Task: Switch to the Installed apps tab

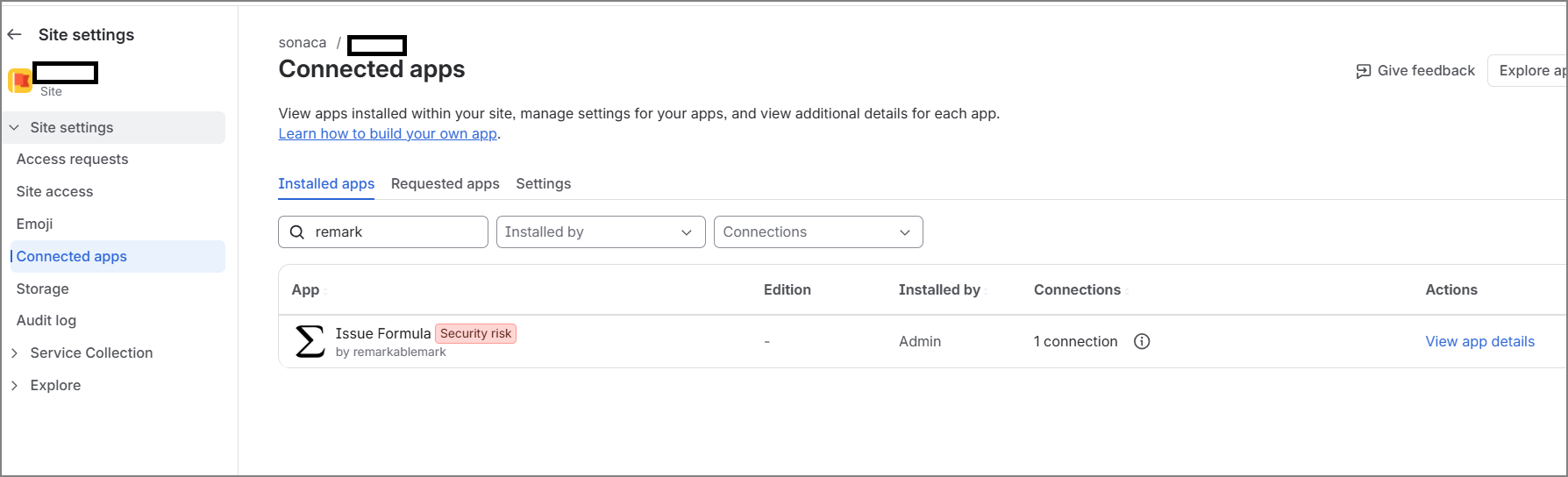Action: pyautogui.click(x=326, y=184)
